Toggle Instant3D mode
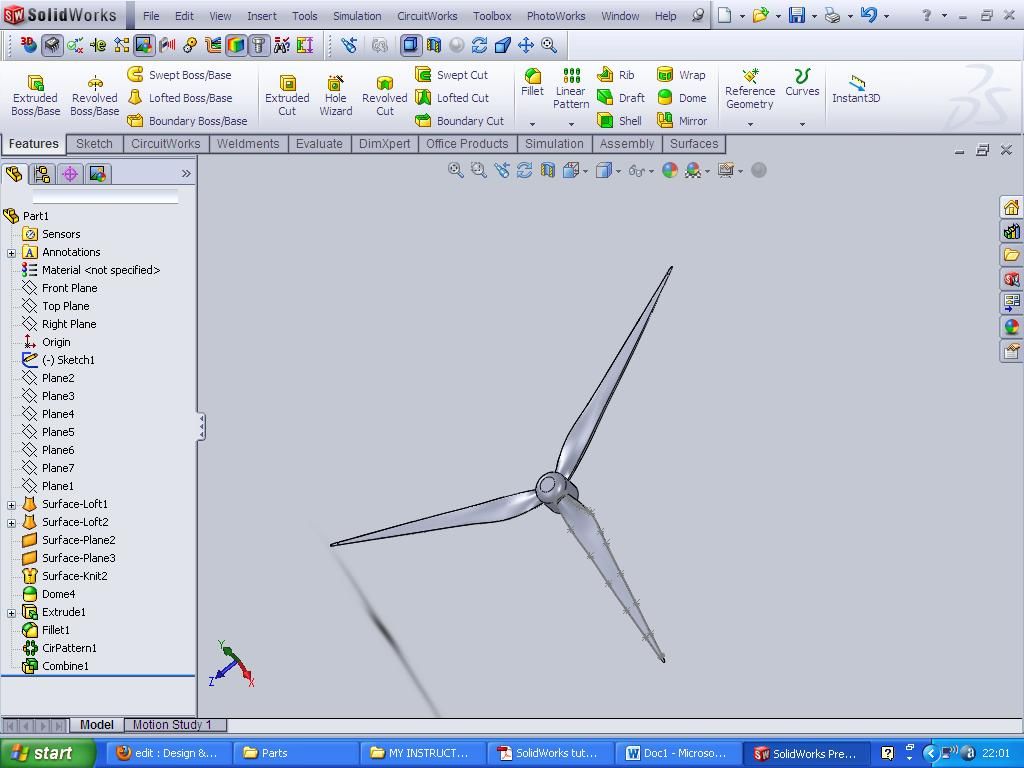 point(856,88)
